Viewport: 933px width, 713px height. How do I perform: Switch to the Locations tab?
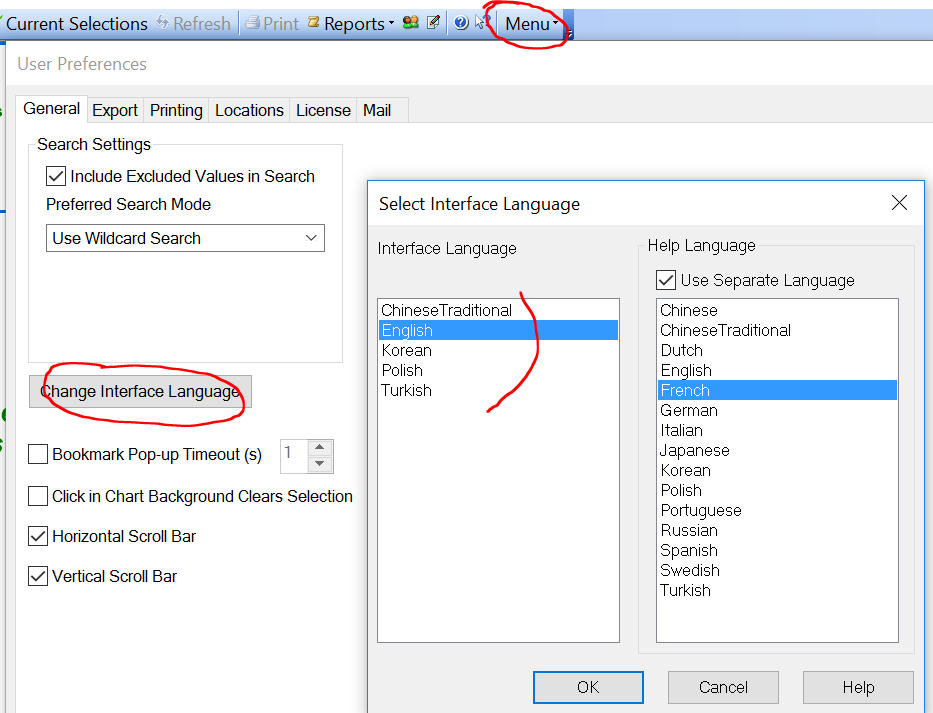(x=249, y=110)
